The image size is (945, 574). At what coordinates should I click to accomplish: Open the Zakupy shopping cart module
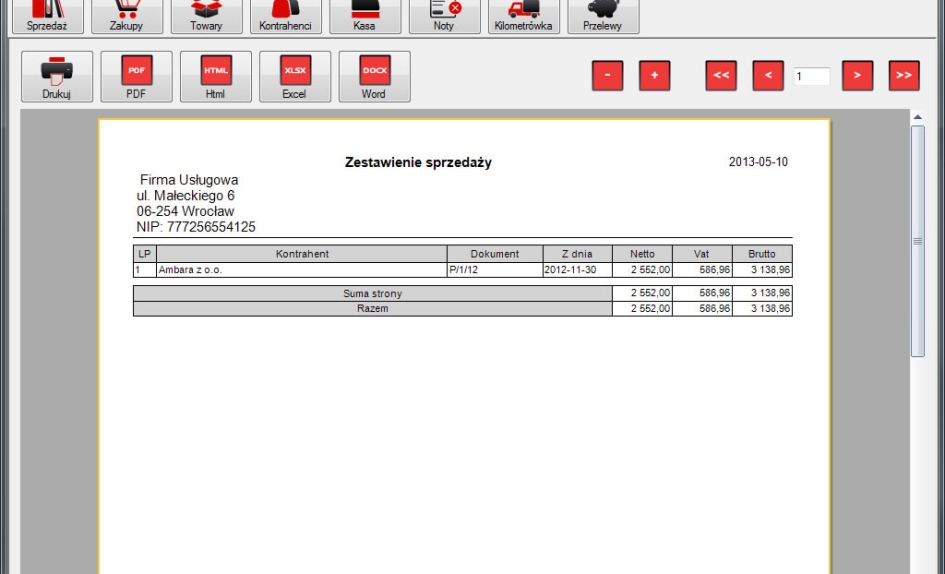[x=126, y=15]
